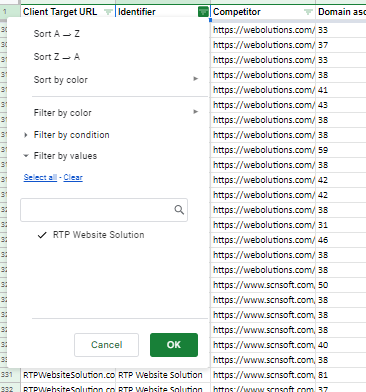366x392 pixels.
Task: Open the Client Target URL filter icon
Action: 108,12
